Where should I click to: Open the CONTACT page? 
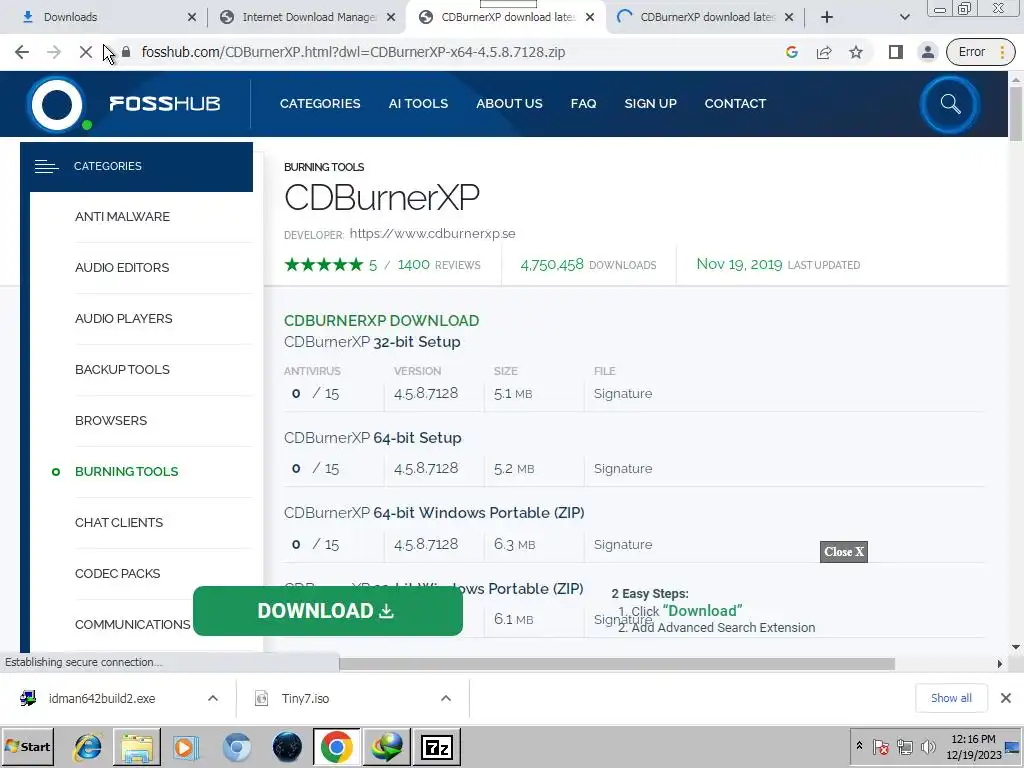735,103
